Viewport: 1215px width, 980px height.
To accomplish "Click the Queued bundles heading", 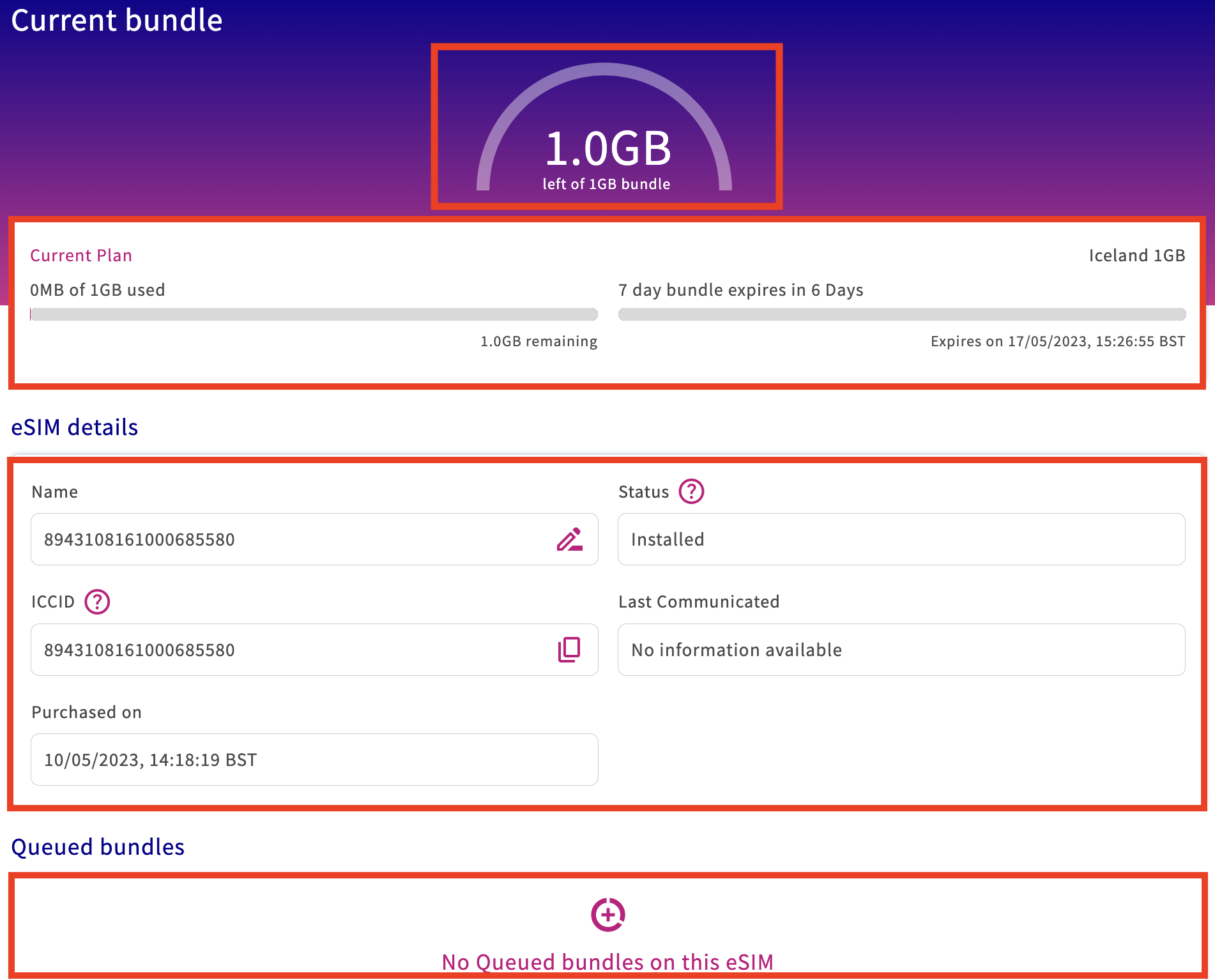I will (x=98, y=847).
